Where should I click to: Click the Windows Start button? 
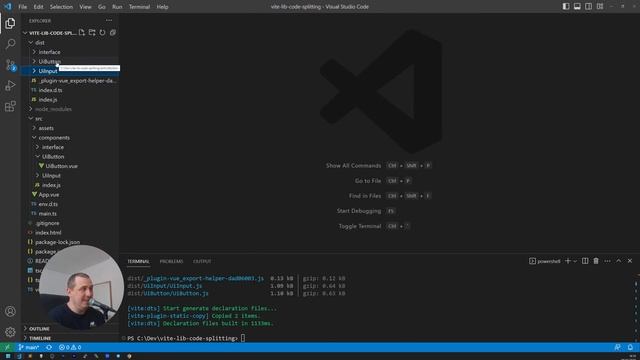(8, 356)
